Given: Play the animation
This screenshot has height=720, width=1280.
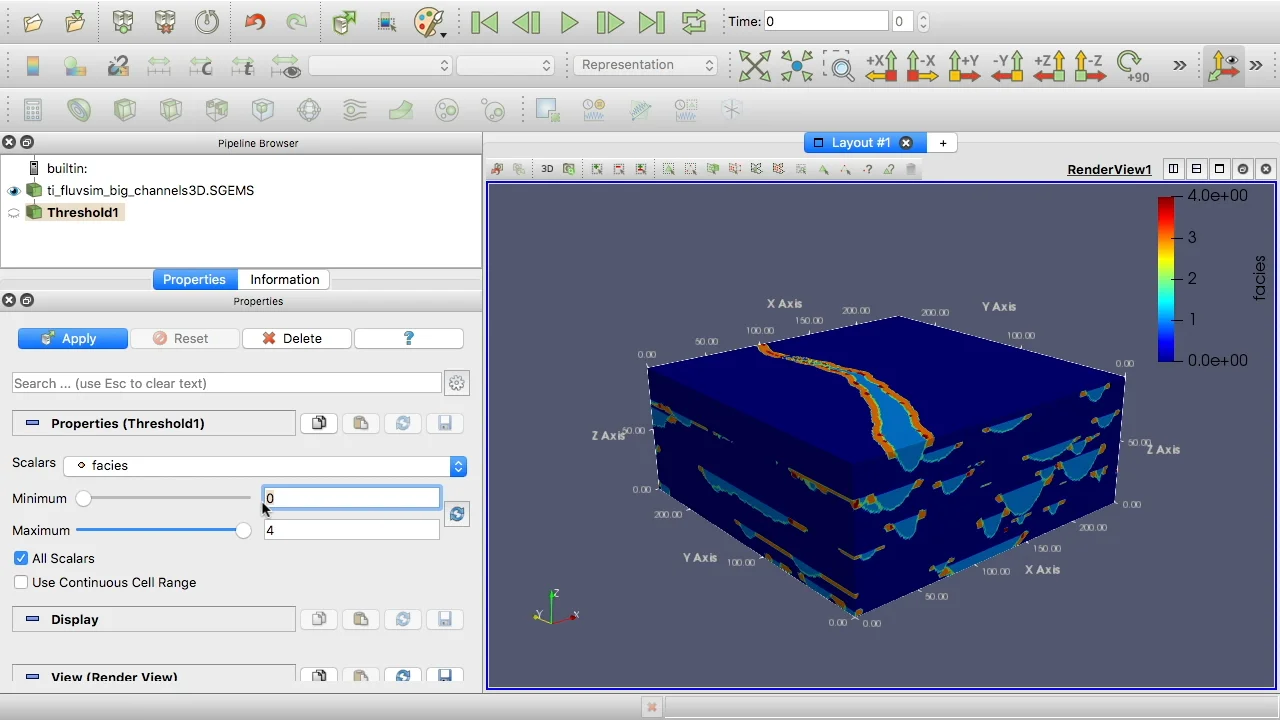Looking at the screenshot, I should (569, 22).
